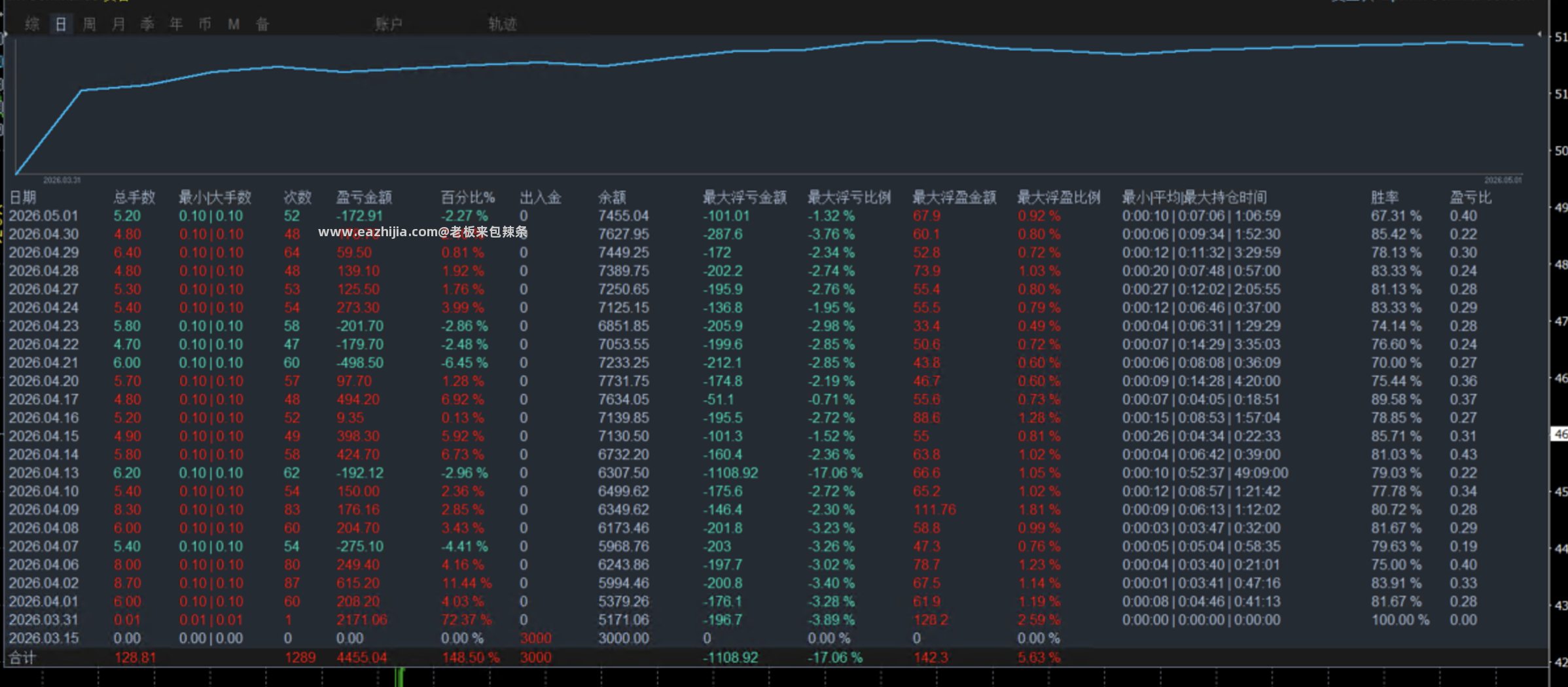This screenshot has height=687, width=1568.
Task: Click the 2026.05.01 end label under chart
Action: tap(1503, 180)
